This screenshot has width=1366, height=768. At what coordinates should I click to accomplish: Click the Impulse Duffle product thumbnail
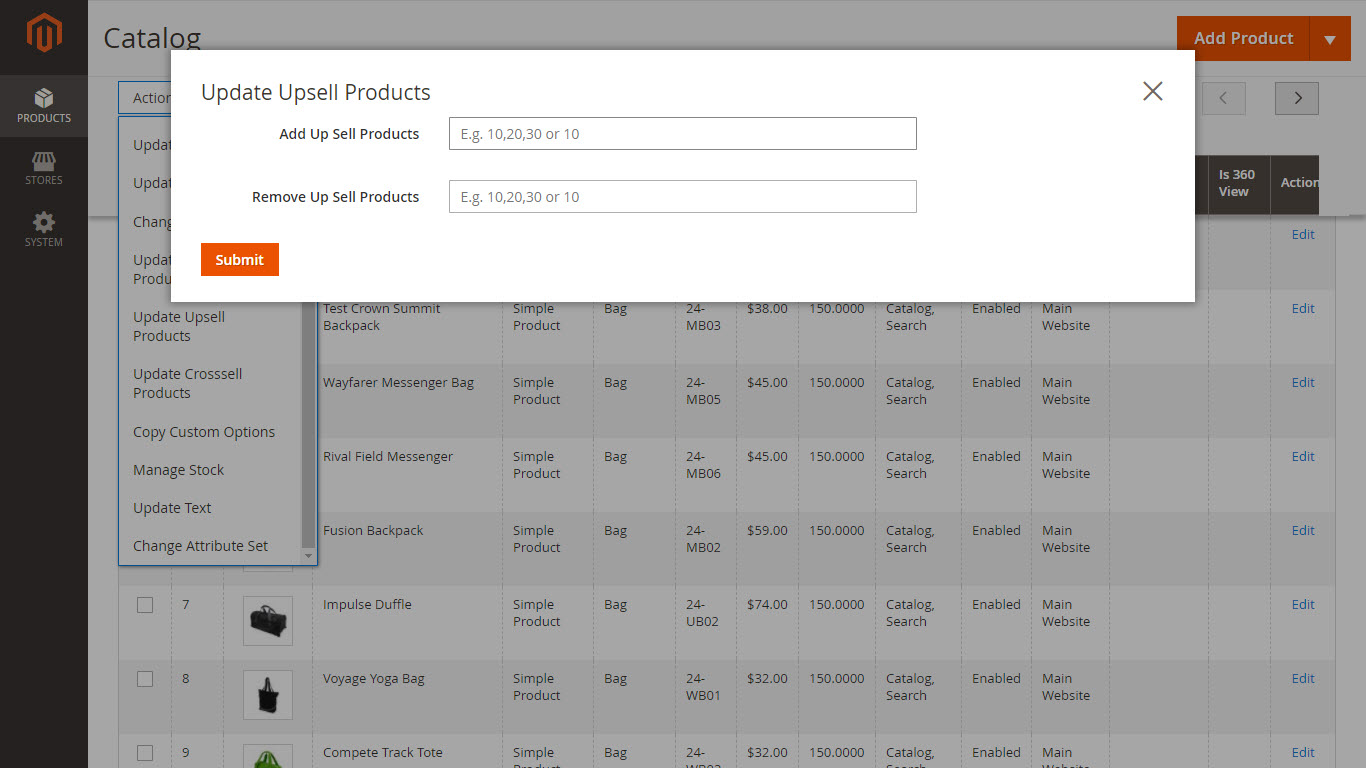268,621
